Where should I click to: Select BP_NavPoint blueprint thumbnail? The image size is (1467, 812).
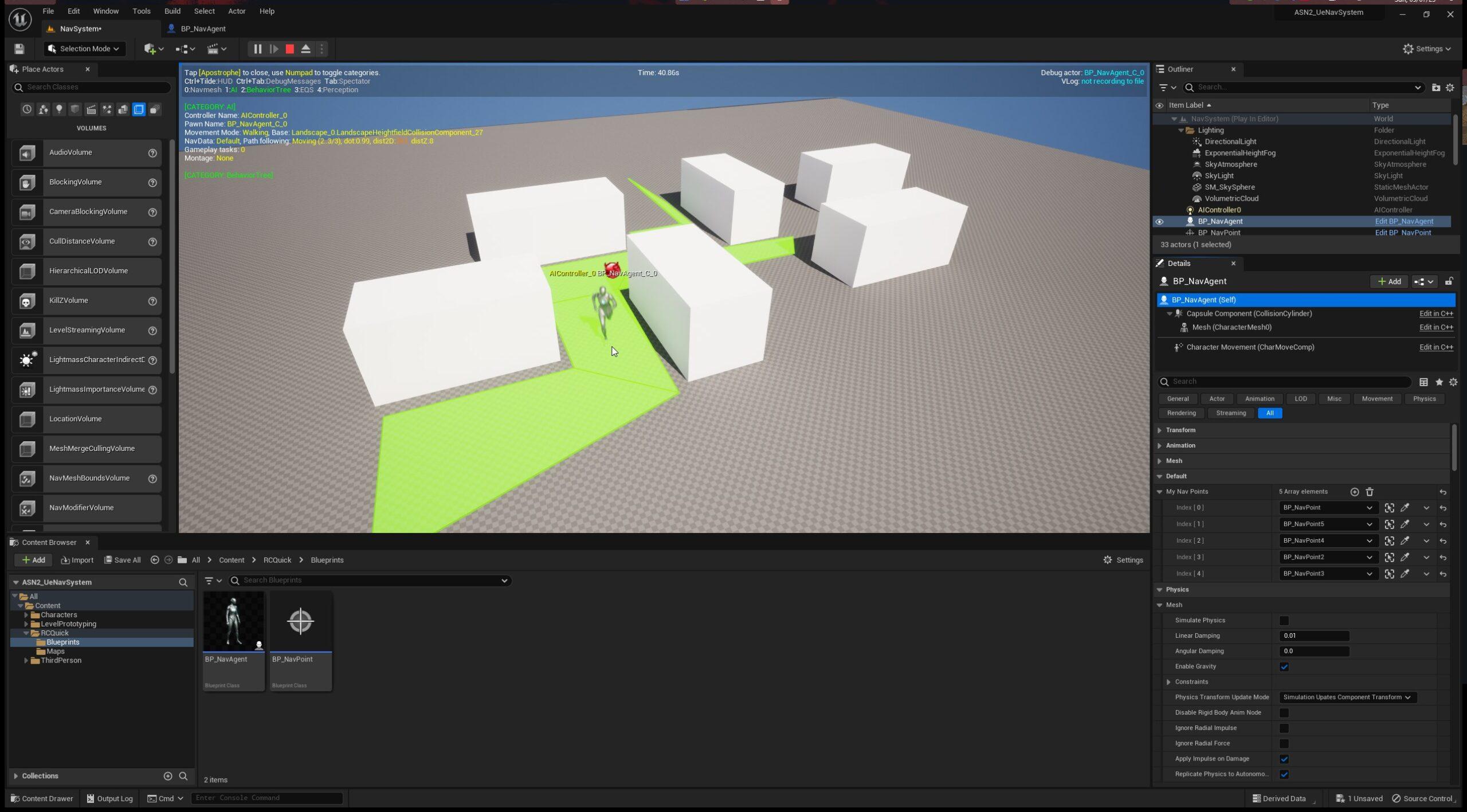pos(301,622)
